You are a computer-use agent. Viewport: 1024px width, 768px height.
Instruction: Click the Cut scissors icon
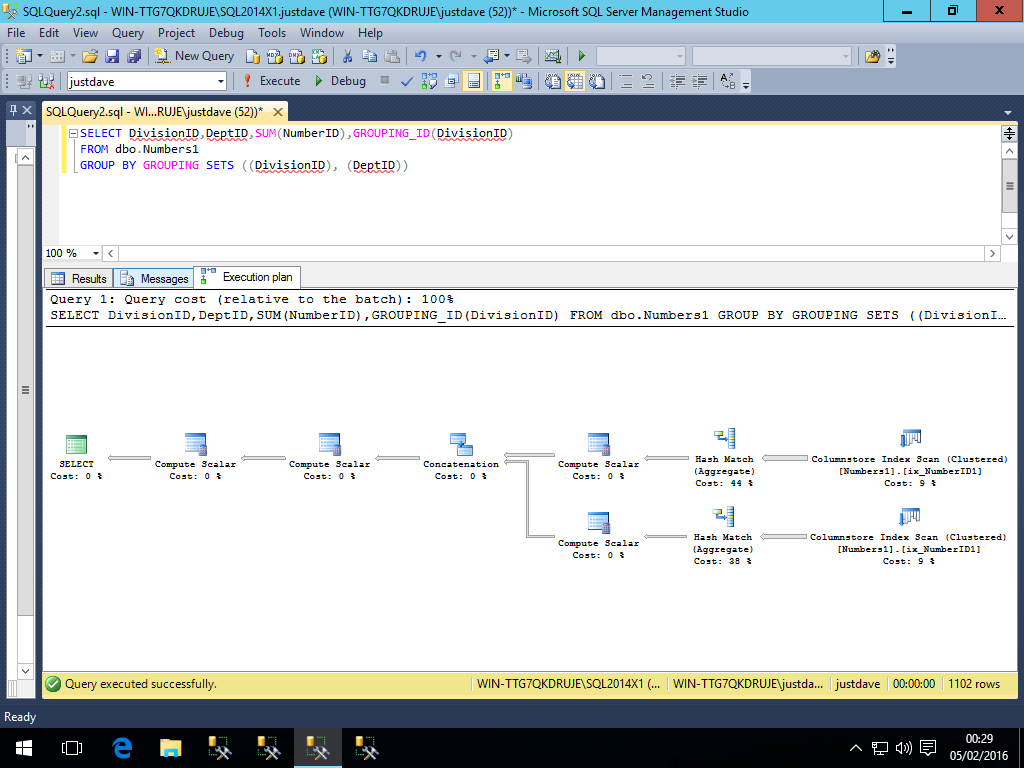click(347, 56)
